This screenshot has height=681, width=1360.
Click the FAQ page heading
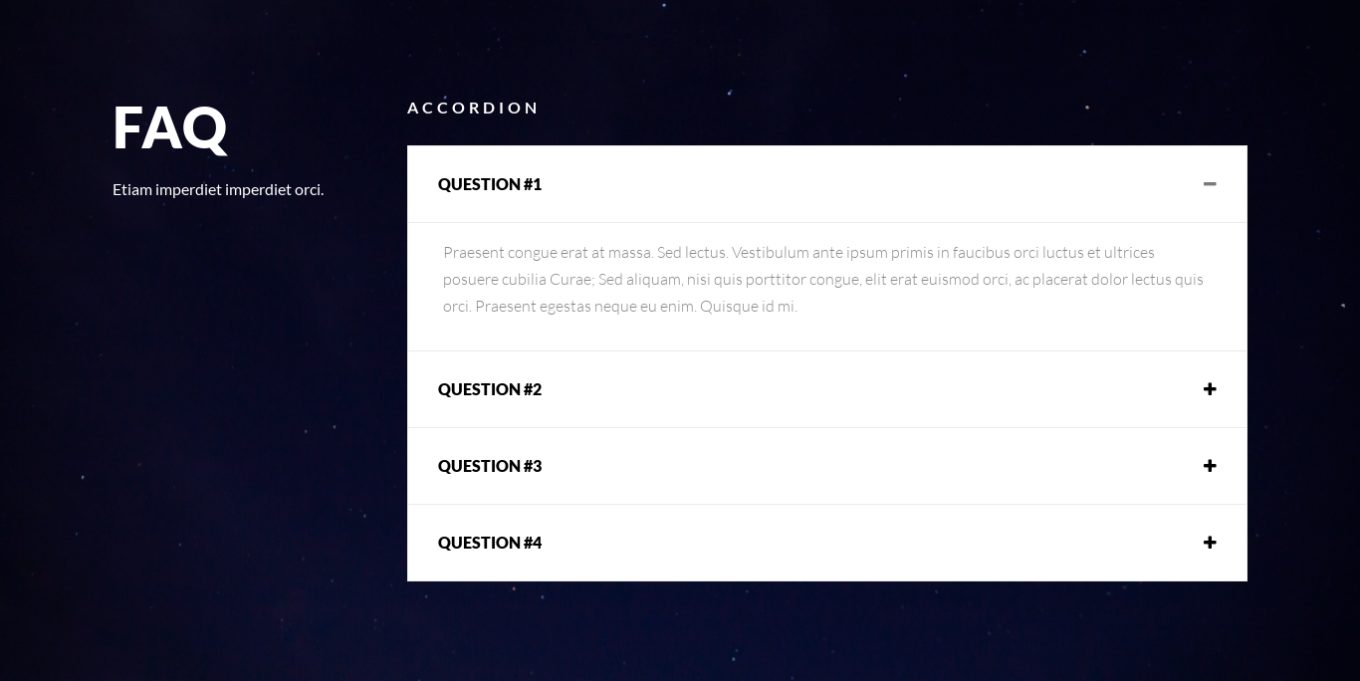click(x=170, y=128)
